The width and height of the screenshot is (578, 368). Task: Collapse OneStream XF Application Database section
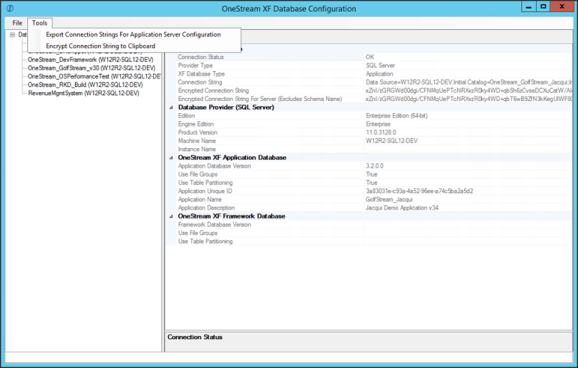pyautogui.click(x=171, y=157)
